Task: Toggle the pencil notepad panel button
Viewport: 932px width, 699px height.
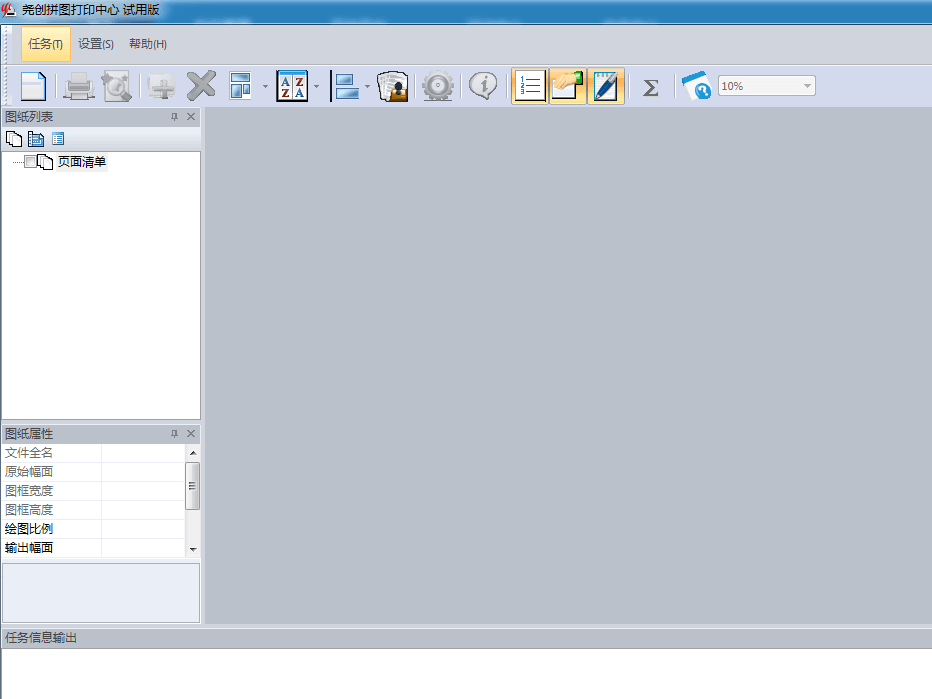Action: click(606, 86)
